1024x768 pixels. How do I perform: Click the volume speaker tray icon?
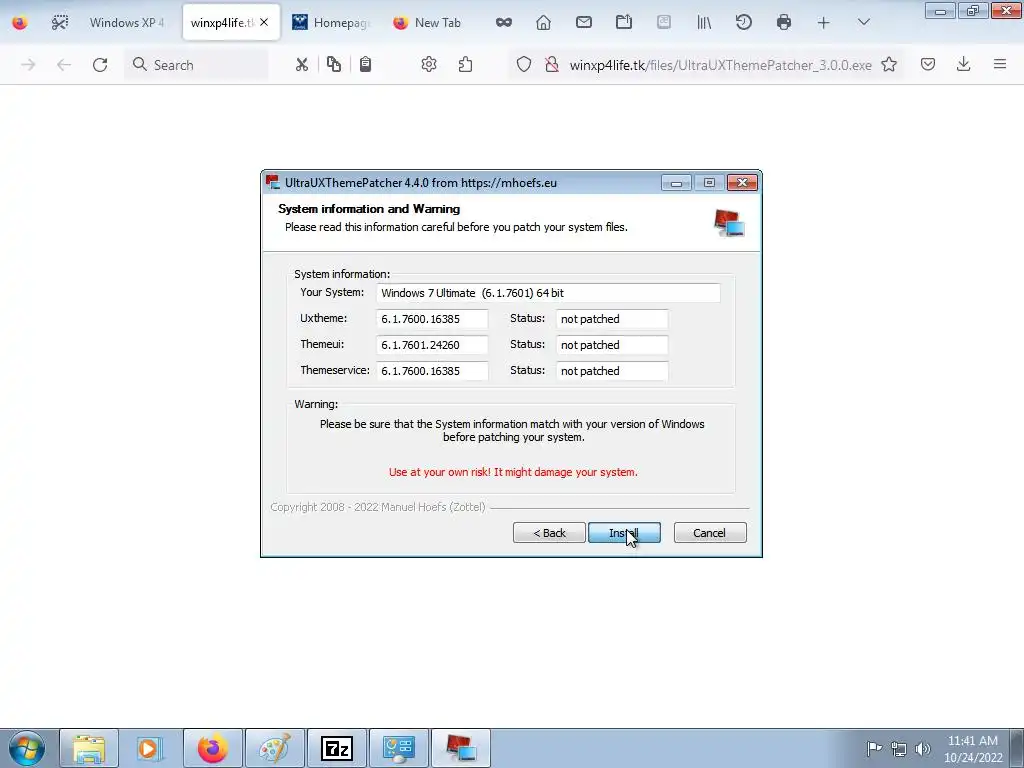[923, 749]
